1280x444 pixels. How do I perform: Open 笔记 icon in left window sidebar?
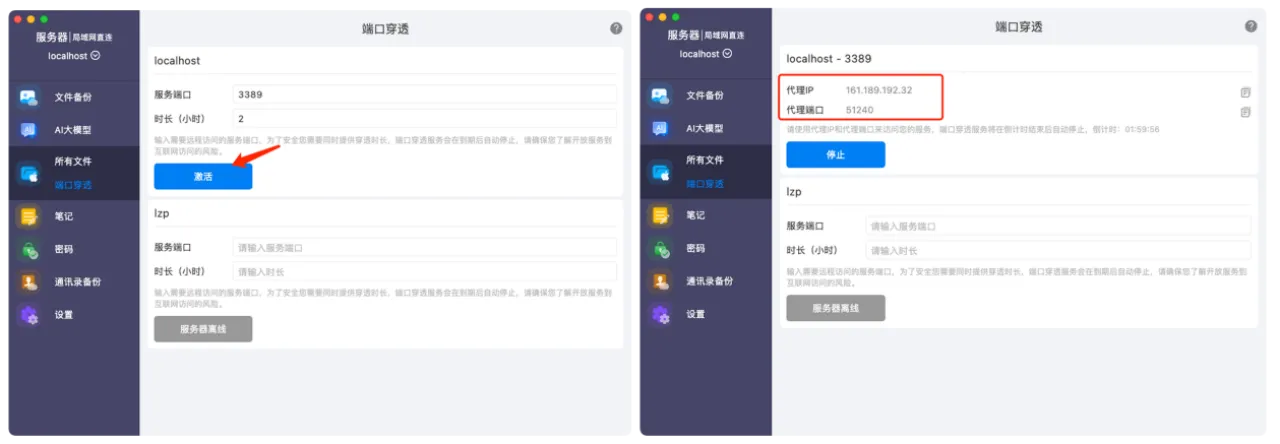pos(28,216)
